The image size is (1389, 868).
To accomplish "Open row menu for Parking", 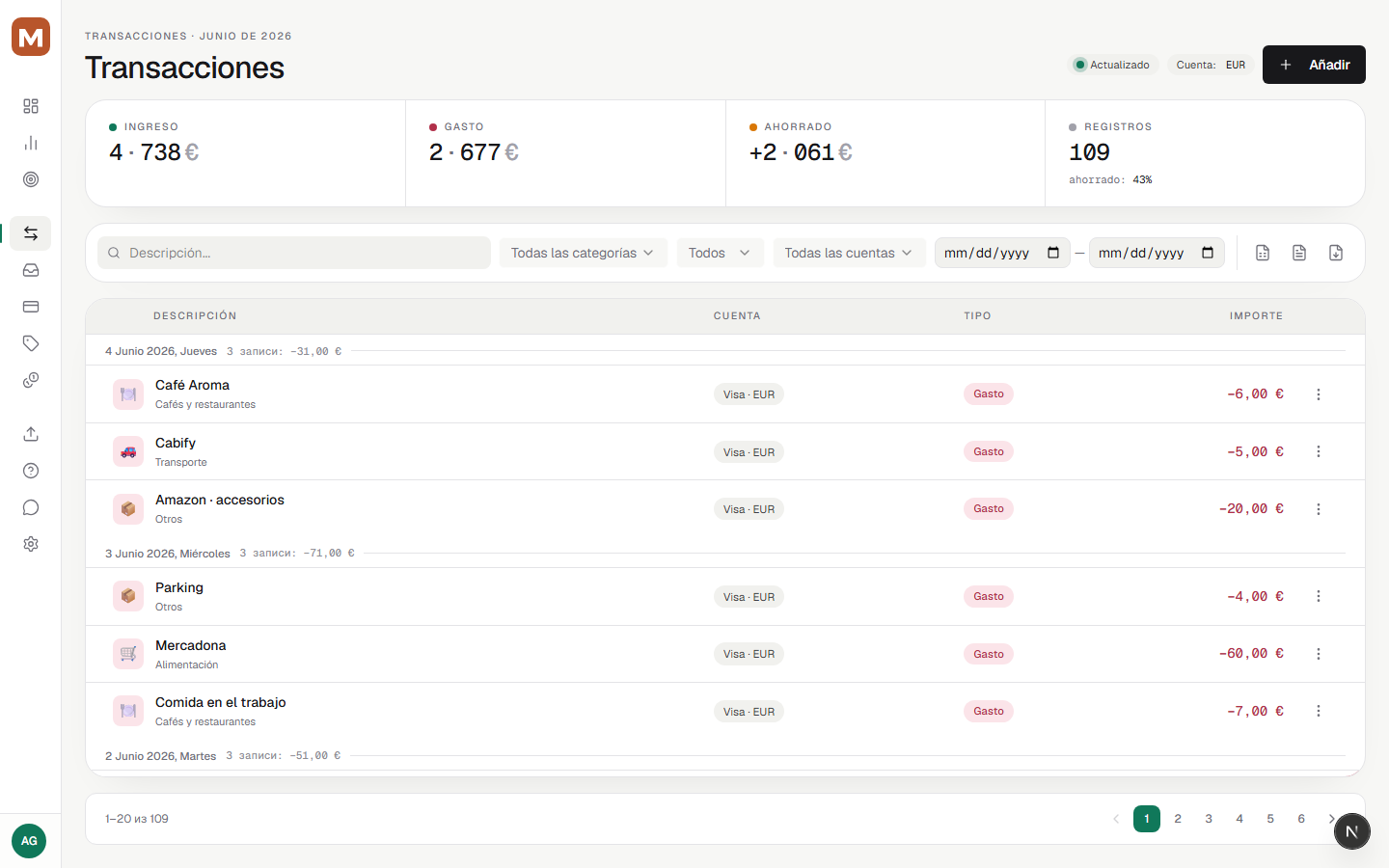I will (x=1319, y=596).
